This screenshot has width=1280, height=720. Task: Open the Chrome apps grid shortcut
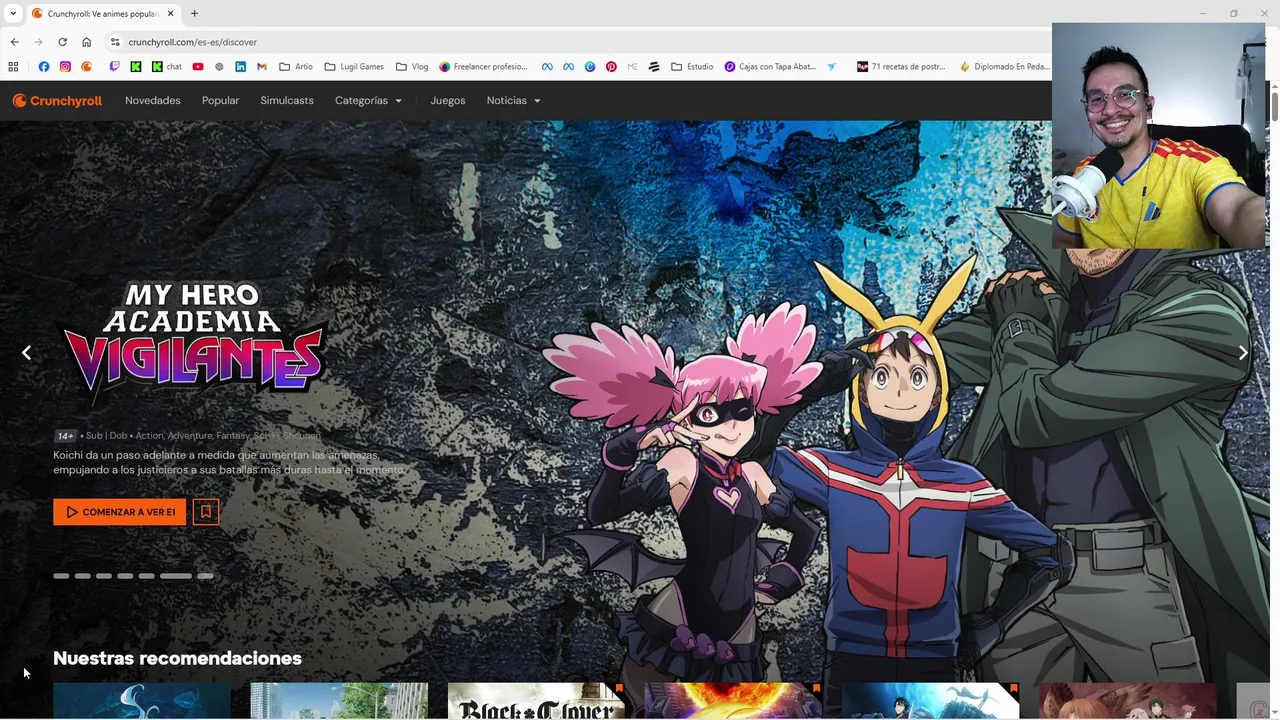(x=13, y=67)
